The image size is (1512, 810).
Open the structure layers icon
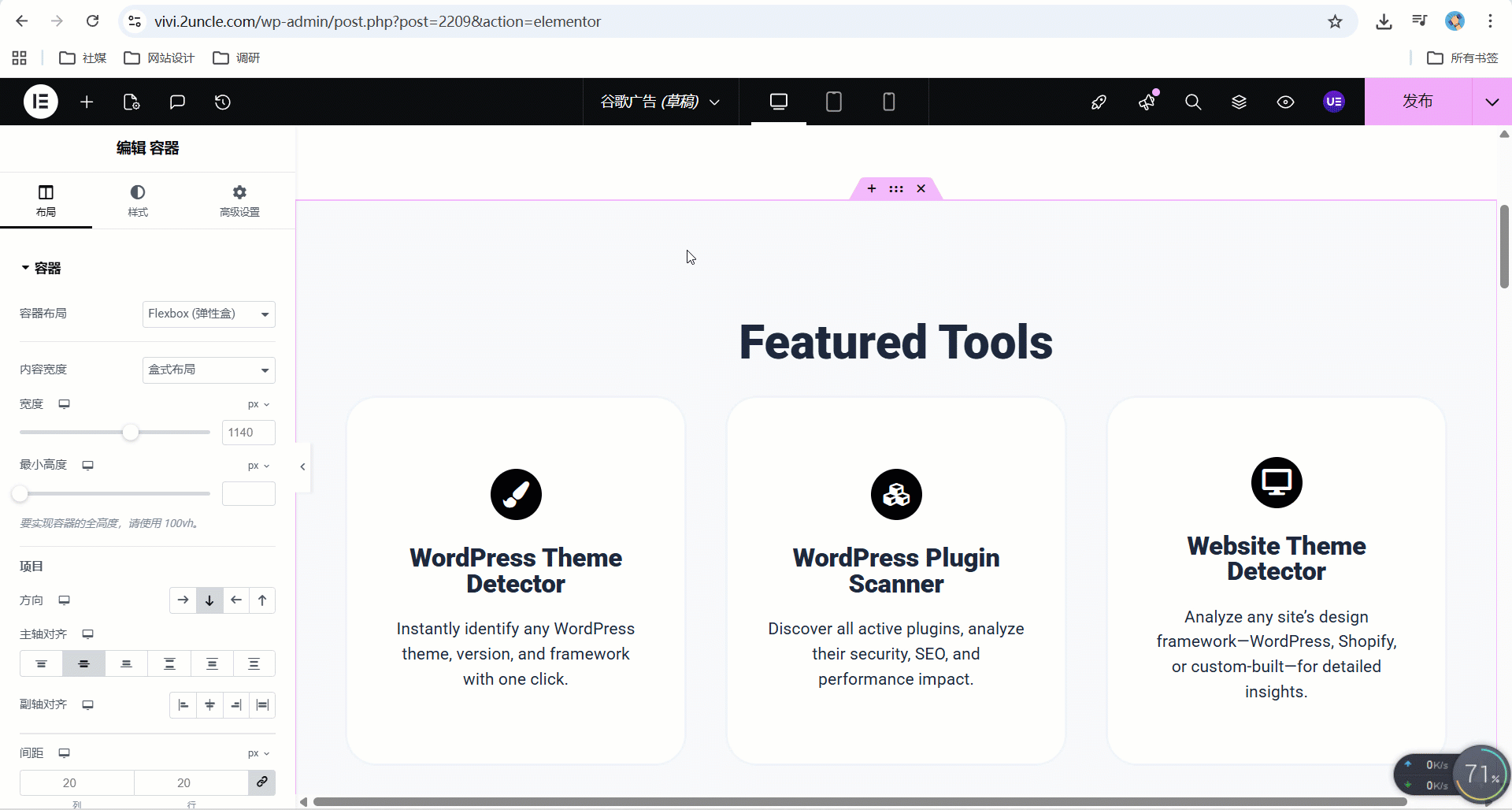pyautogui.click(x=1239, y=102)
